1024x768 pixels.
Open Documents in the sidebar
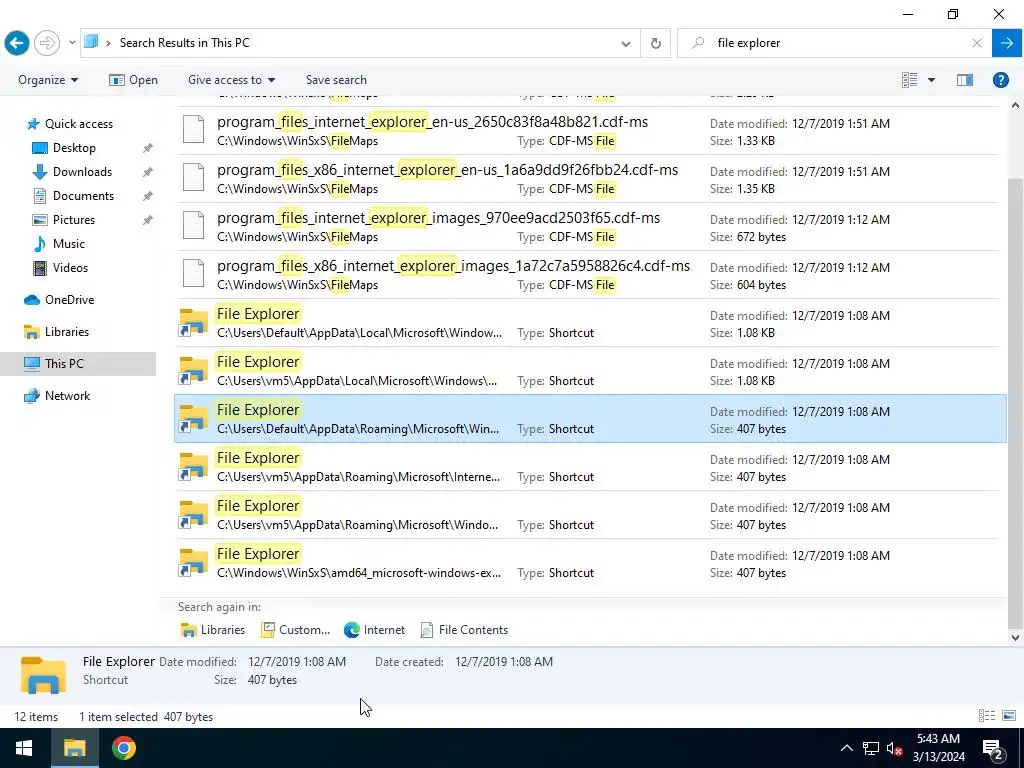[83, 196]
